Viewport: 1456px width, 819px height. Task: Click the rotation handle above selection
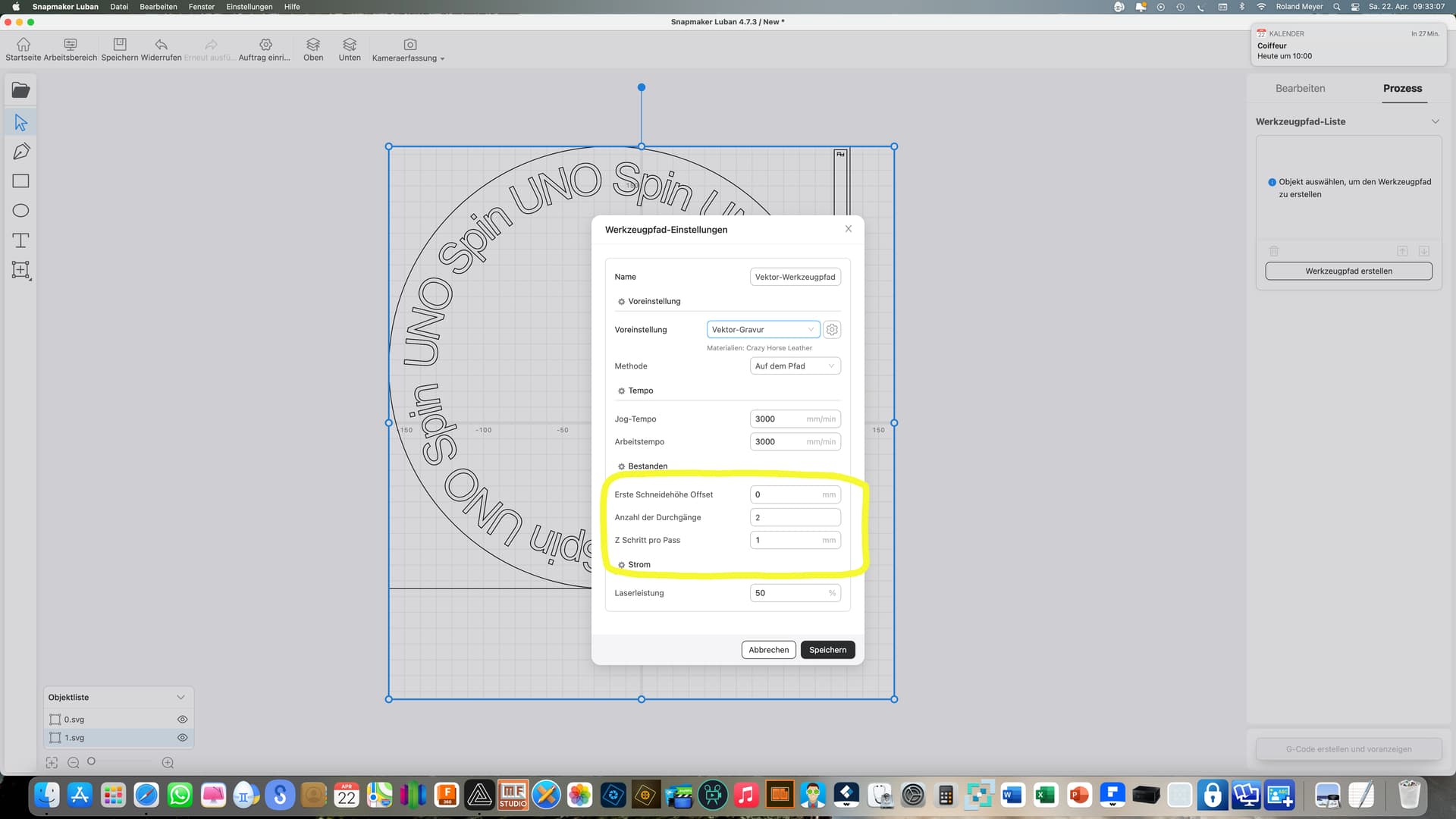tap(642, 87)
